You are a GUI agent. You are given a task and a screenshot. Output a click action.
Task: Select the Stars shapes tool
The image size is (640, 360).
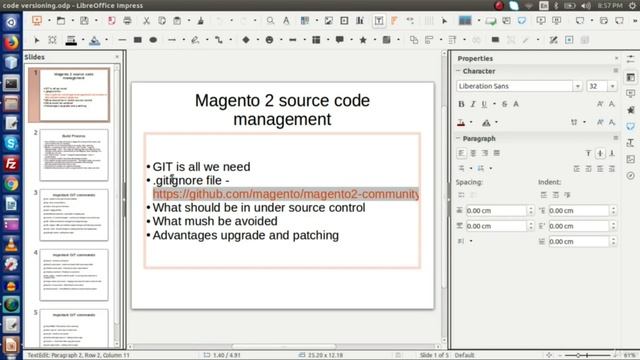point(363,40)
